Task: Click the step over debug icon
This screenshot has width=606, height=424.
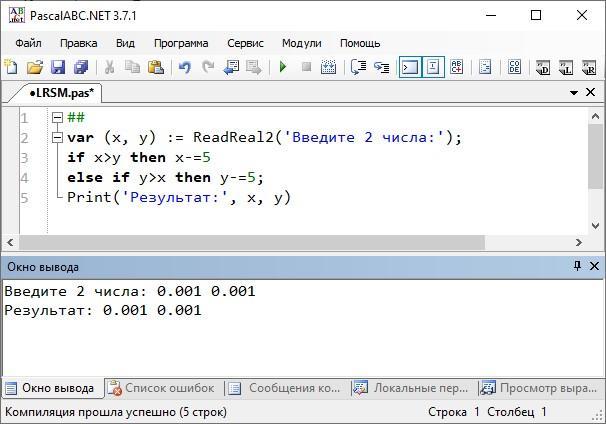Action: 359,67
